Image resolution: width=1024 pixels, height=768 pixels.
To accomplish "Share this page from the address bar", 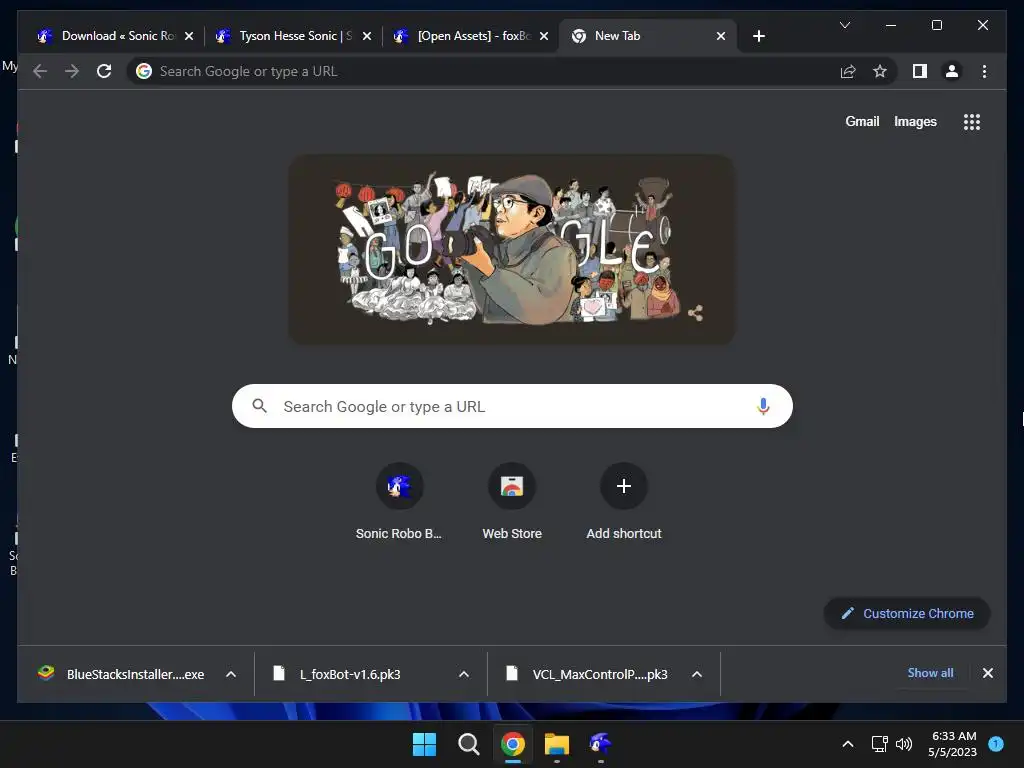I will tap(848, 71).
